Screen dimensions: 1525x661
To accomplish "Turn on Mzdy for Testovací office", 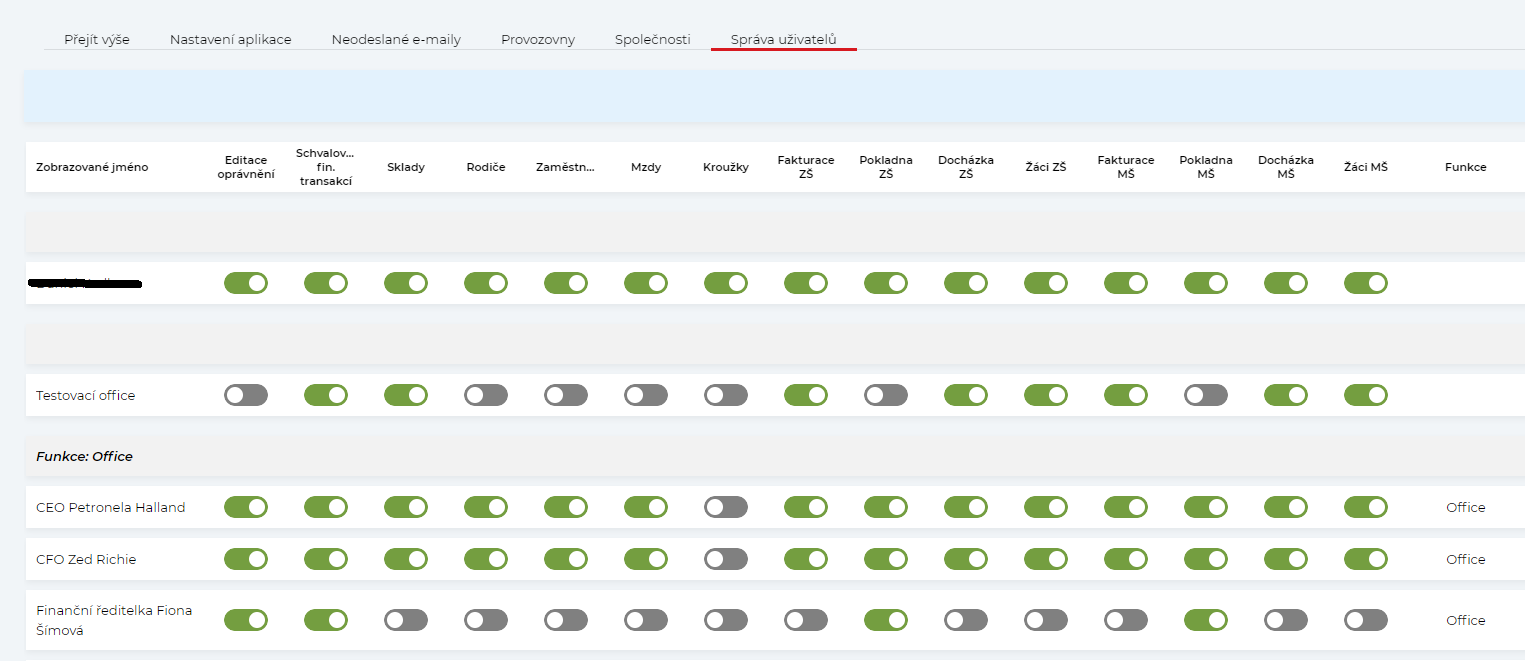I will point(646,395).
